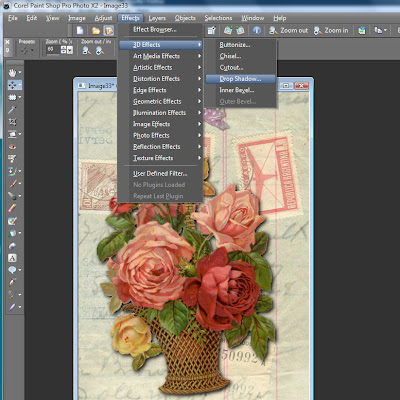Screen dimensions: 400x400
Task: Select the Text tool
Action: (12, 258)
